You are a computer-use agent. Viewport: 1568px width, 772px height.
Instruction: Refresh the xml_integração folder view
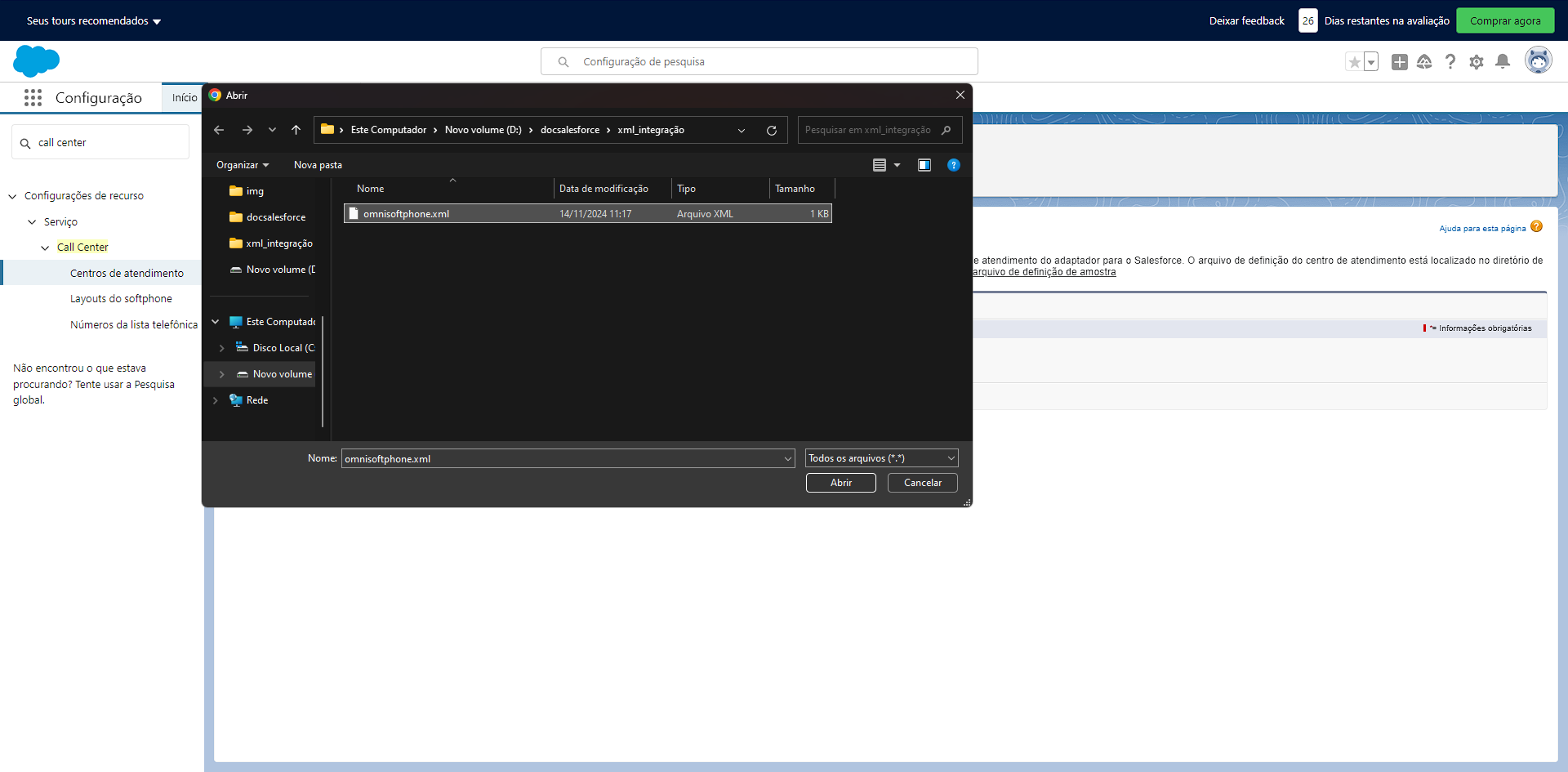click(772, 130)
